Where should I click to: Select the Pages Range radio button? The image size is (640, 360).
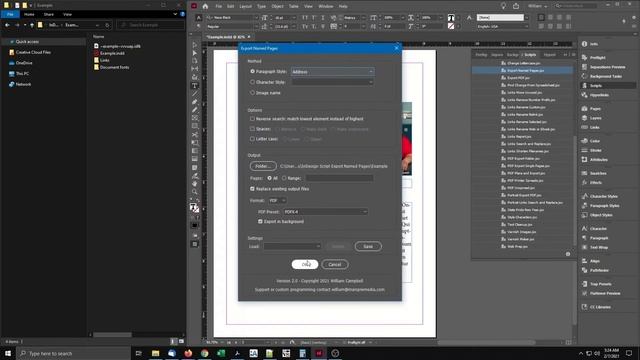click(x=284, y=178)
